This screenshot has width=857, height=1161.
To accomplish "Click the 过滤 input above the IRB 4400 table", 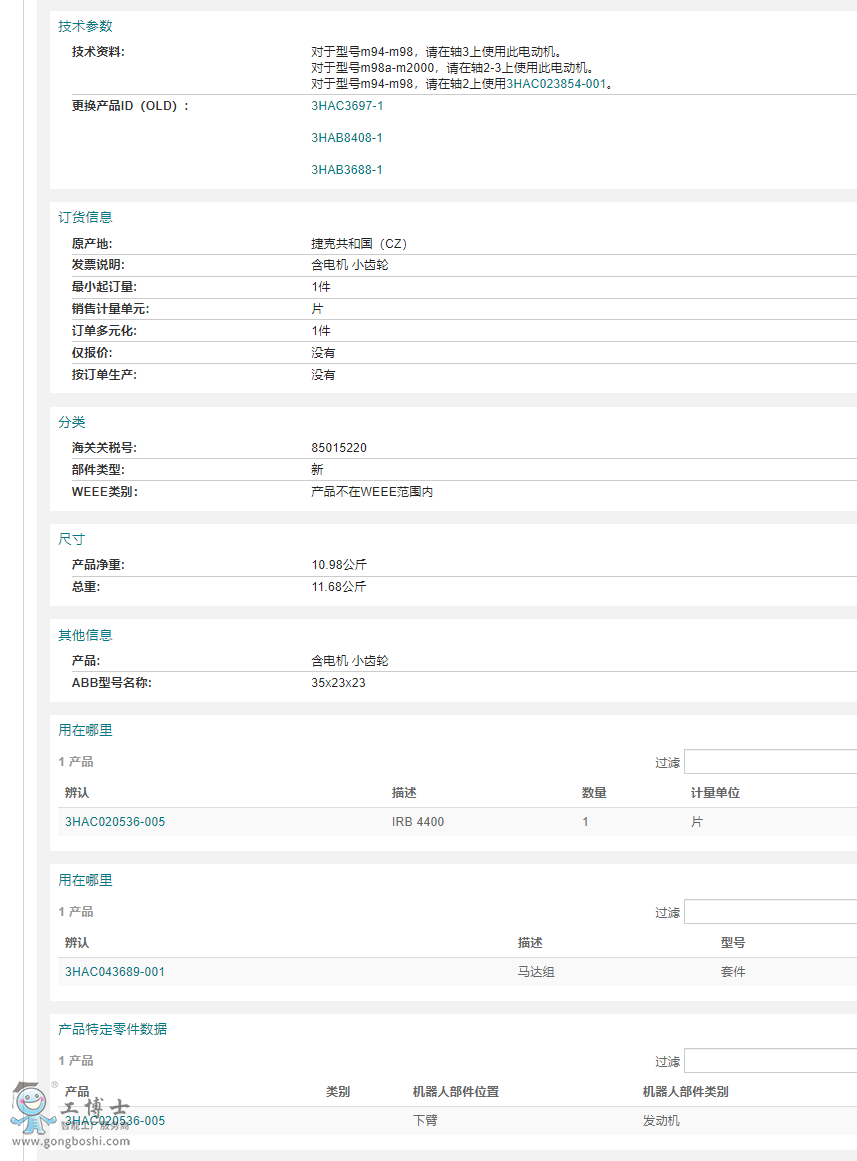I will [x=770, y=762].
